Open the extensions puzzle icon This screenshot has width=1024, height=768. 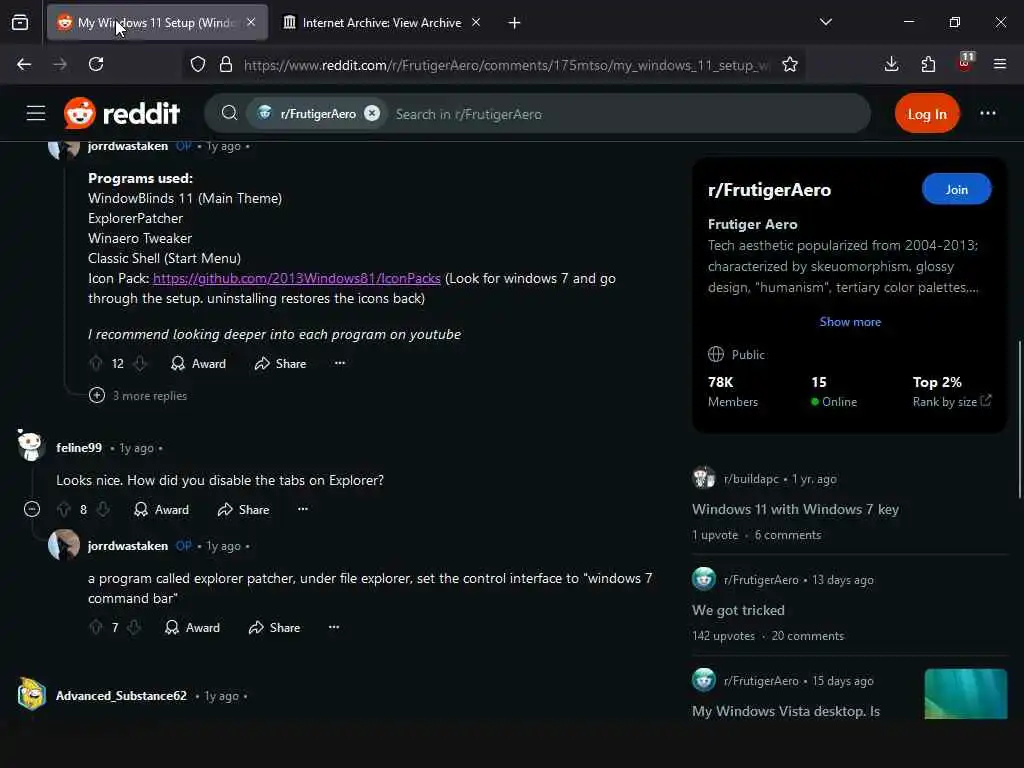tap(928, 64)
